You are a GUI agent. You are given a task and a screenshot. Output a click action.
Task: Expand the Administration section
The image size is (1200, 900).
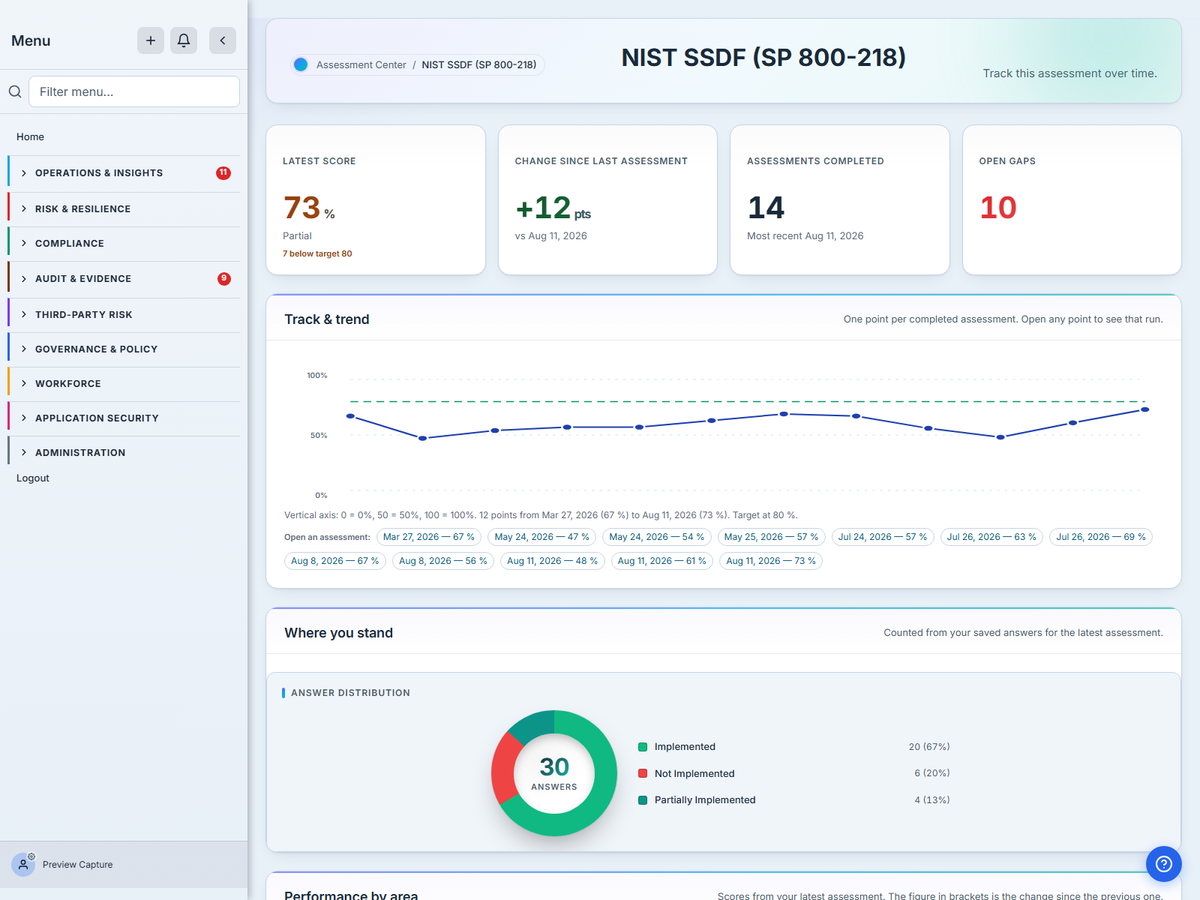point(123,453)
